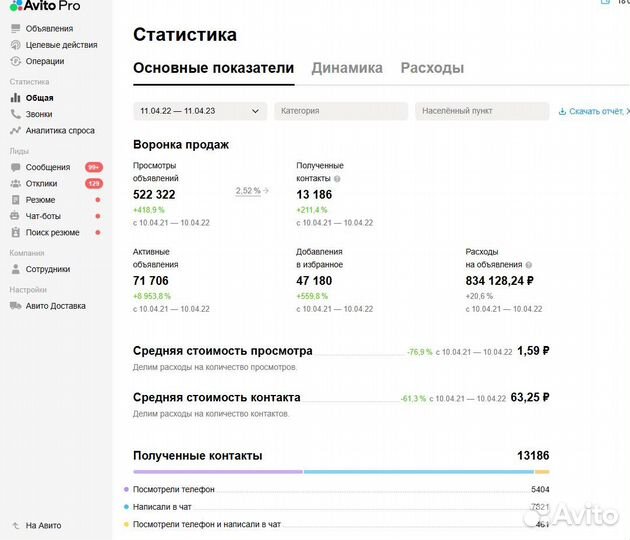Click the На Авито link
The height and width of the screenshot is (540, 630).
(x=43, y=526)
